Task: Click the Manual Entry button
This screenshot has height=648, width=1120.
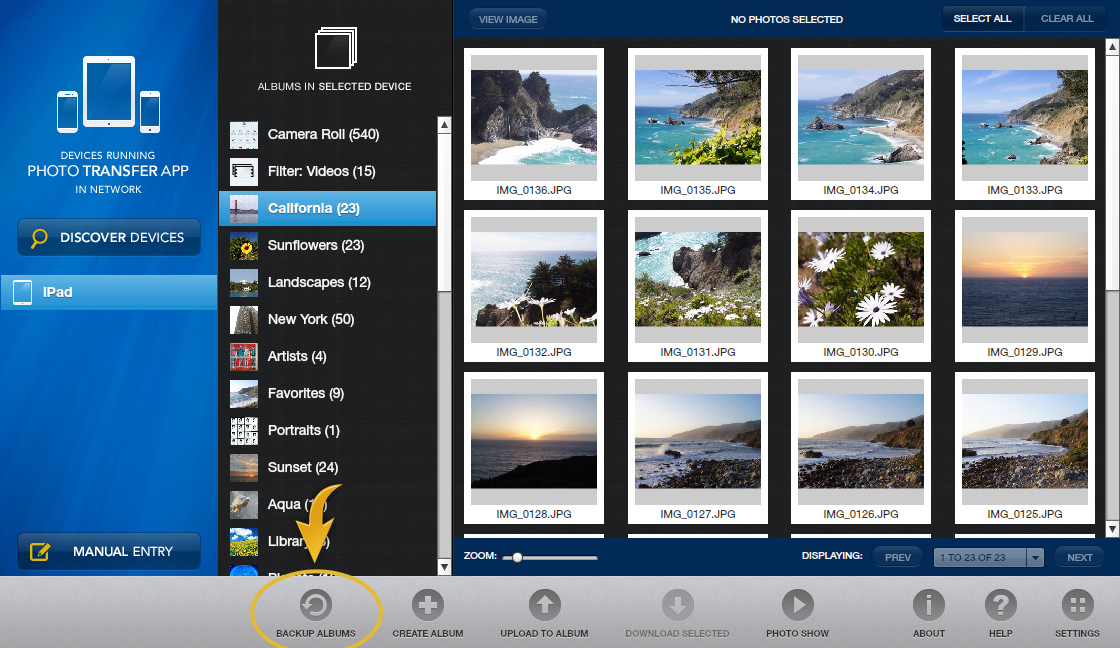Action: pos(108,551)
